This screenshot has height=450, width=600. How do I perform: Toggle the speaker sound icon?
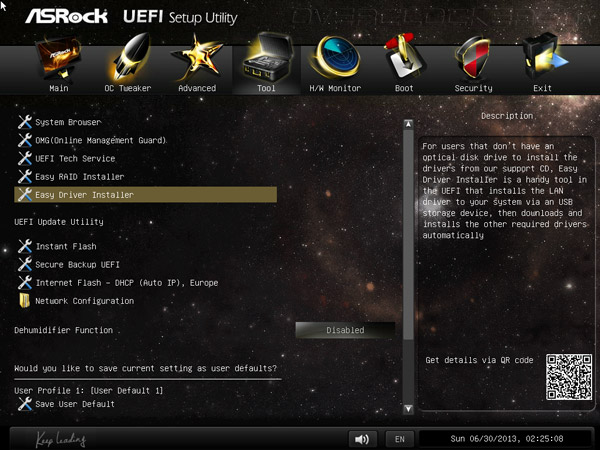click(362, 439)
